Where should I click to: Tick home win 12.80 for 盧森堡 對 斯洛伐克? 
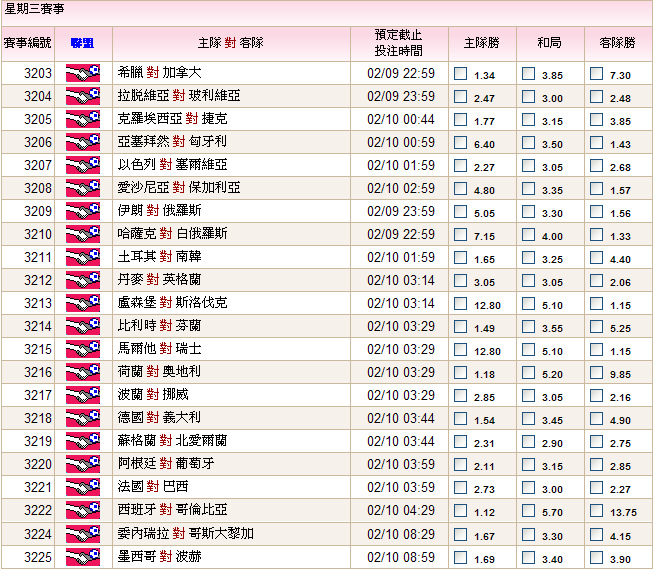click(460, 303)
